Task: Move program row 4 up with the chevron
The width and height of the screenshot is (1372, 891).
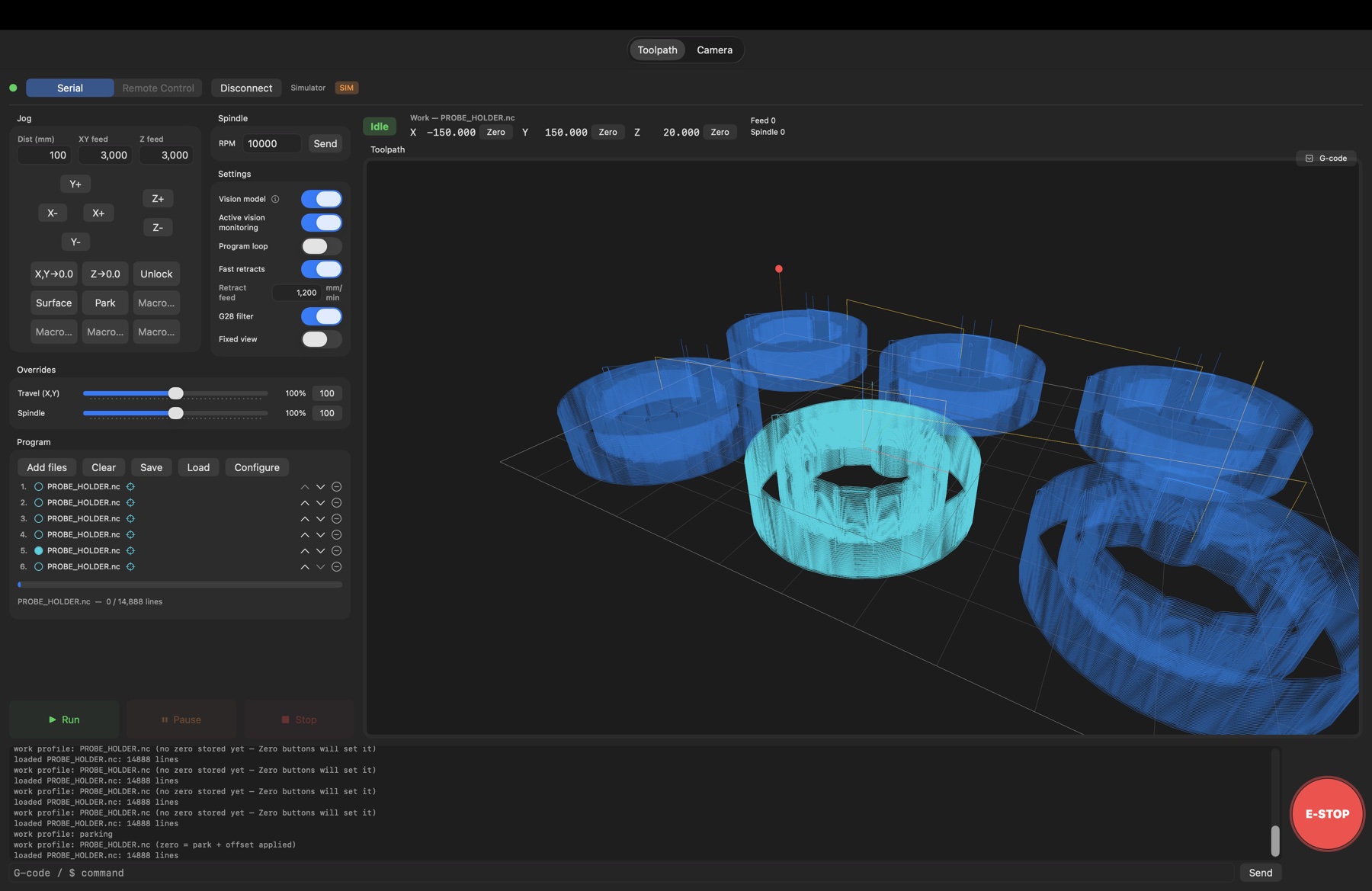Action: tap(305, 534)
